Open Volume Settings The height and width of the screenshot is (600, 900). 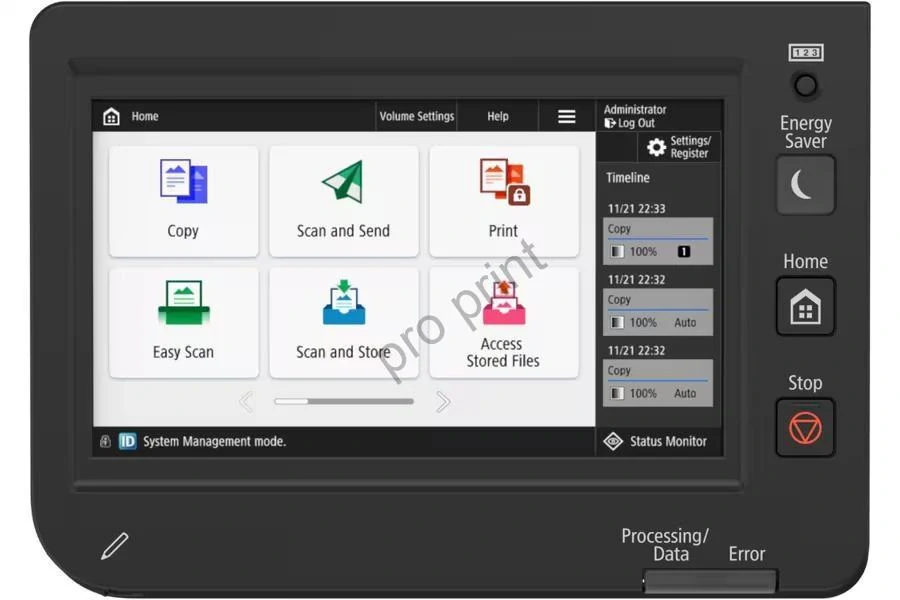(x=417, y=117)
